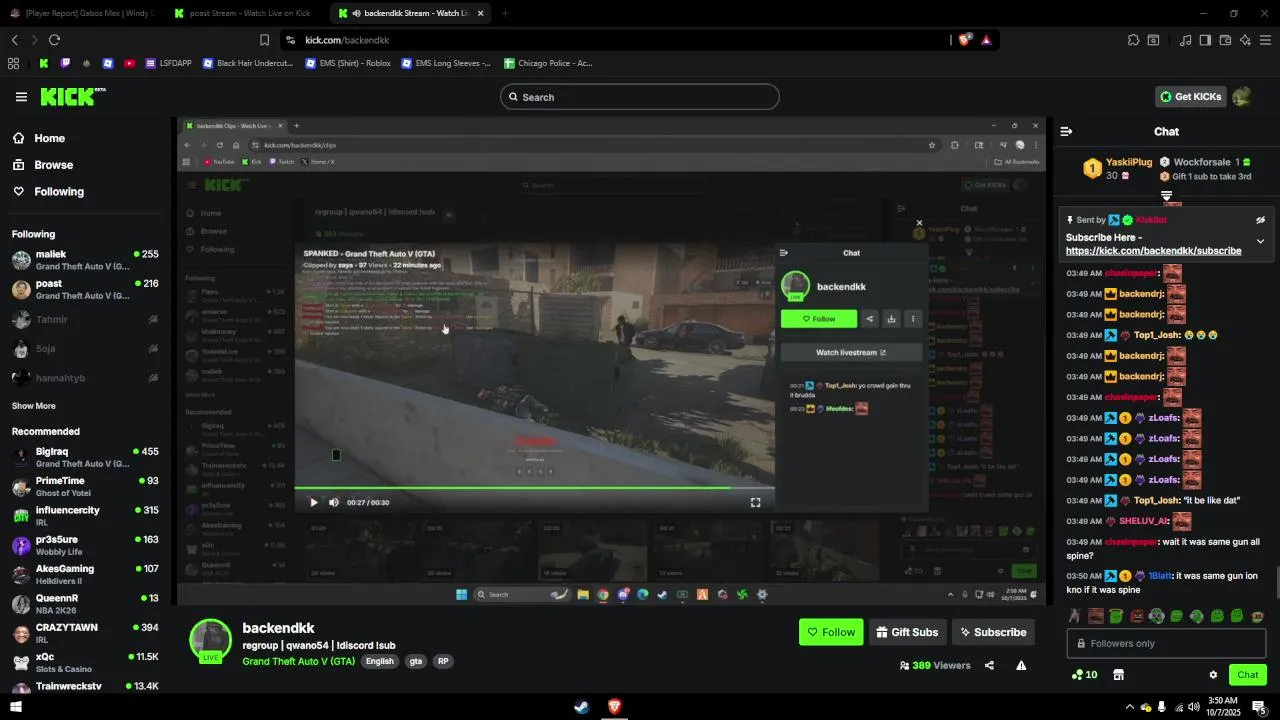Image resolution: width=1280 pixels, height=720 pixels.
Task: Open the YouTube bookmark icon
Action: (129, 63)
